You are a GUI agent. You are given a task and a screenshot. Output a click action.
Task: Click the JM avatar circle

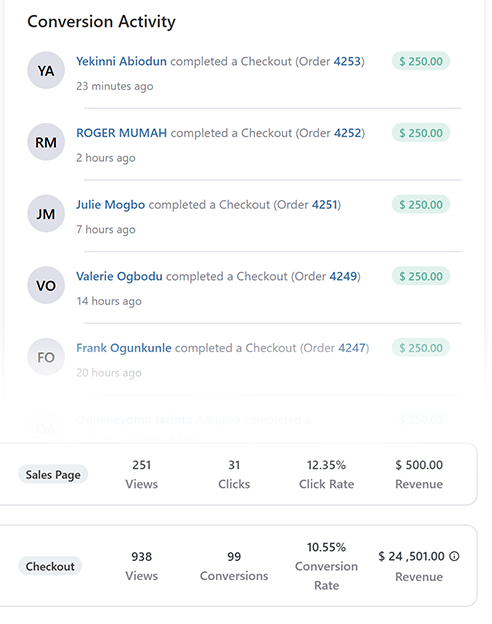[x=46, y=214]
